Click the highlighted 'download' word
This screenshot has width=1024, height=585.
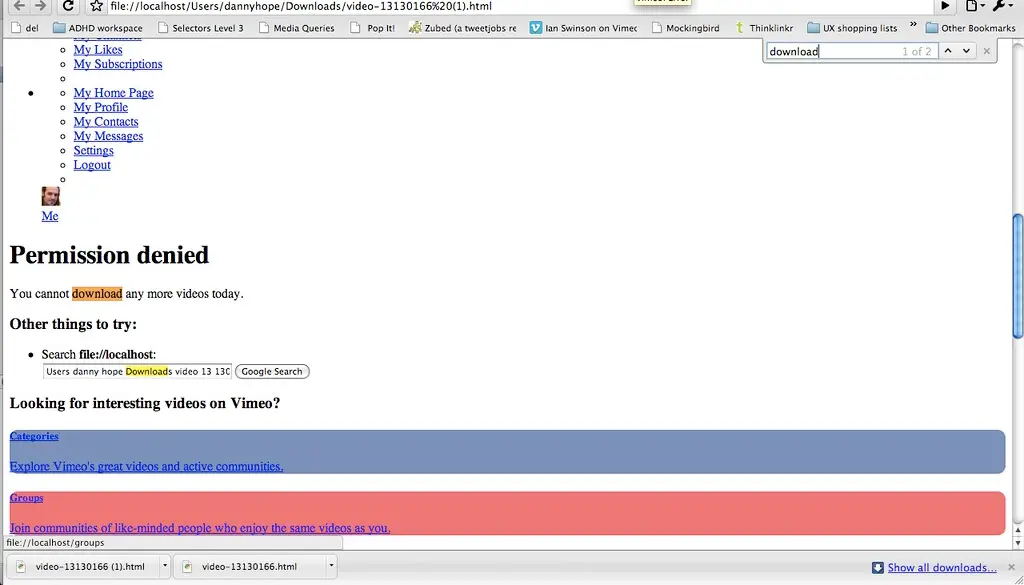coord(97,294)
